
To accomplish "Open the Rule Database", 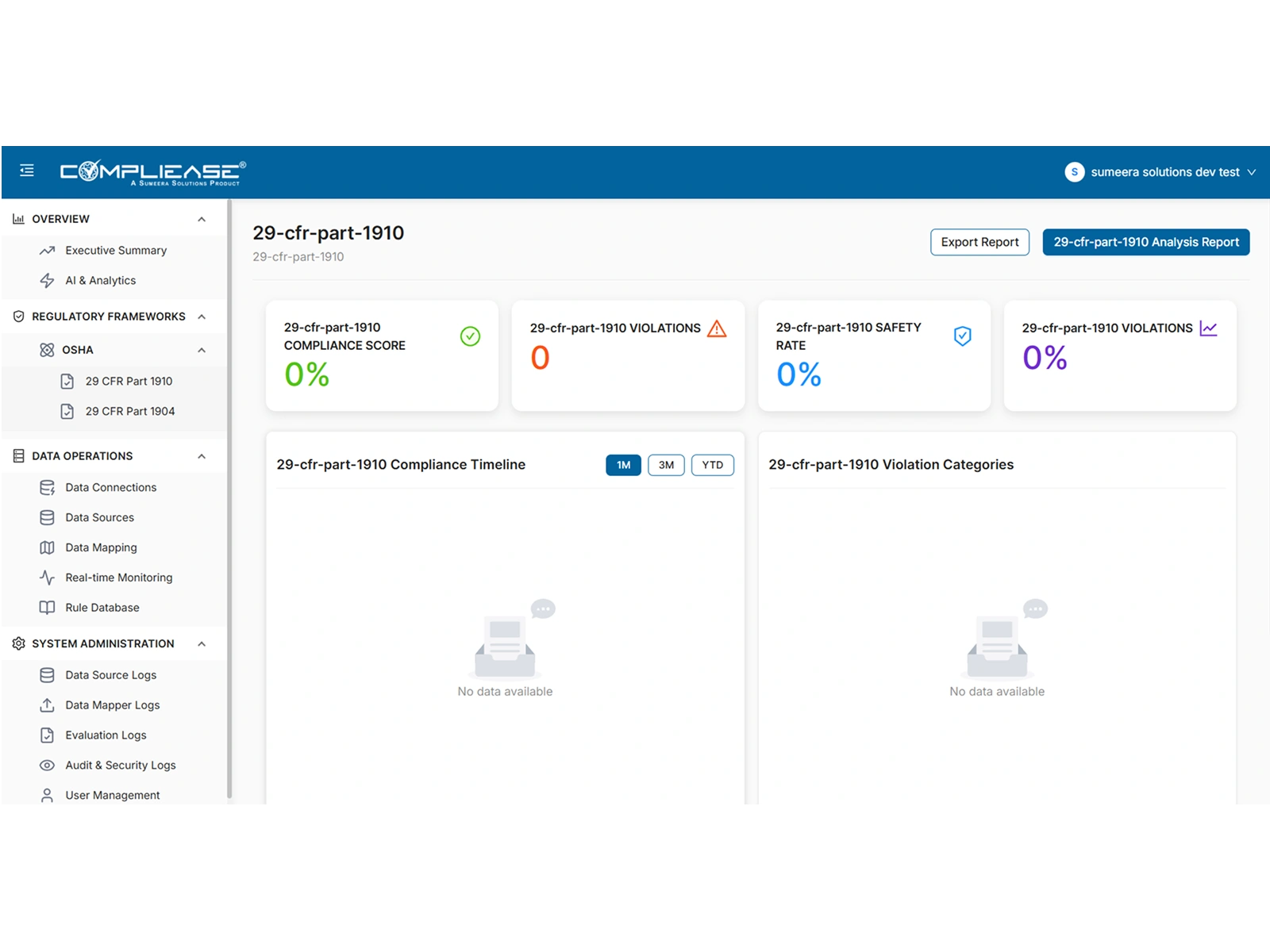I will click(x=102, y=607).
